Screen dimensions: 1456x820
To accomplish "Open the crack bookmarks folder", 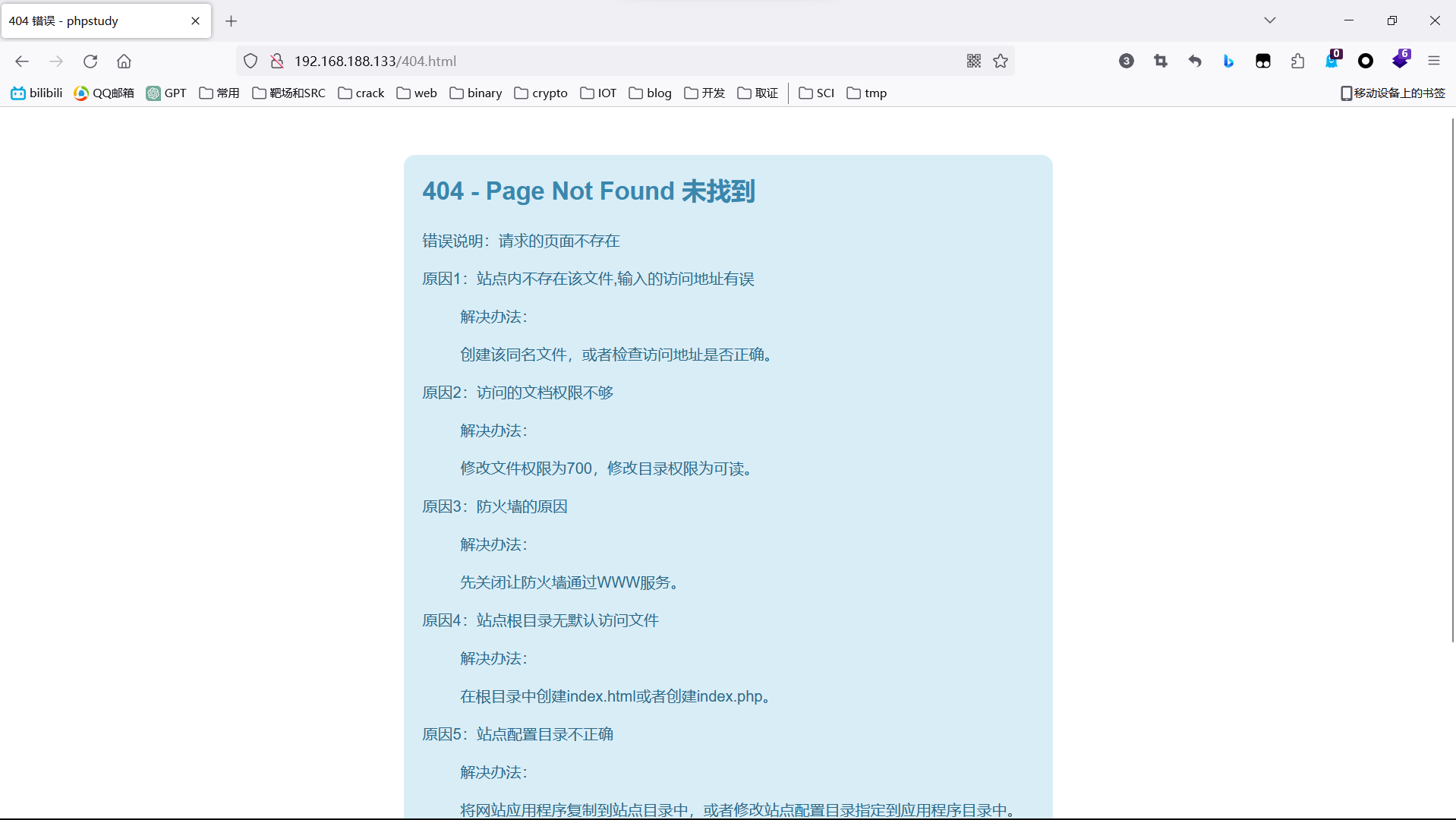I will [x=361, y=93].
